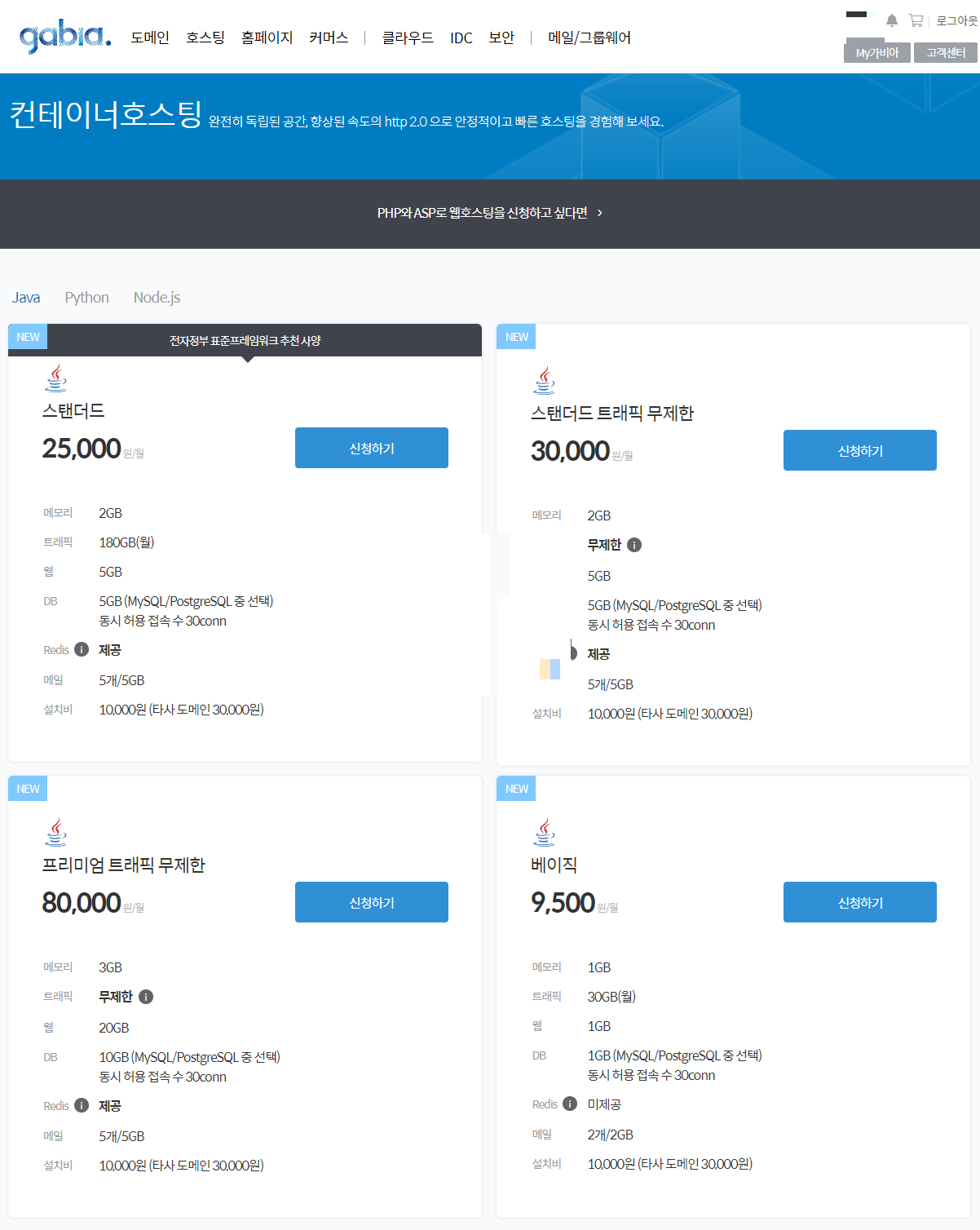Switch to the Python tab

point(87,298)
